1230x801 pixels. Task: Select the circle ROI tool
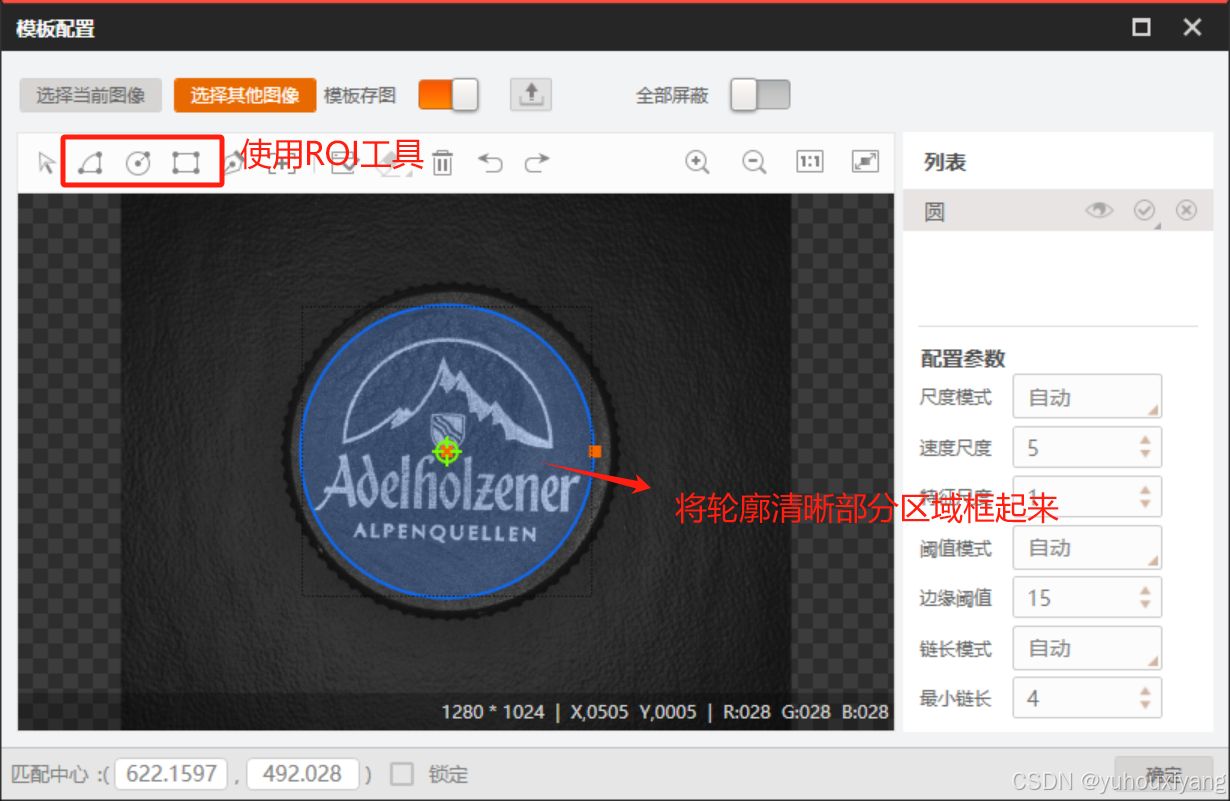point(138,163)
